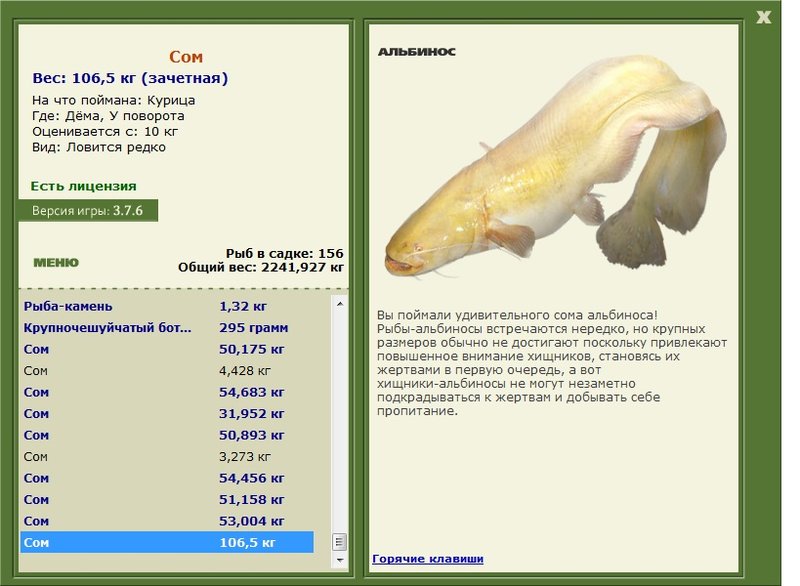800x586 pixels.
Task: Select the Сом 50,893 кг row
Action: coord(167,435)
